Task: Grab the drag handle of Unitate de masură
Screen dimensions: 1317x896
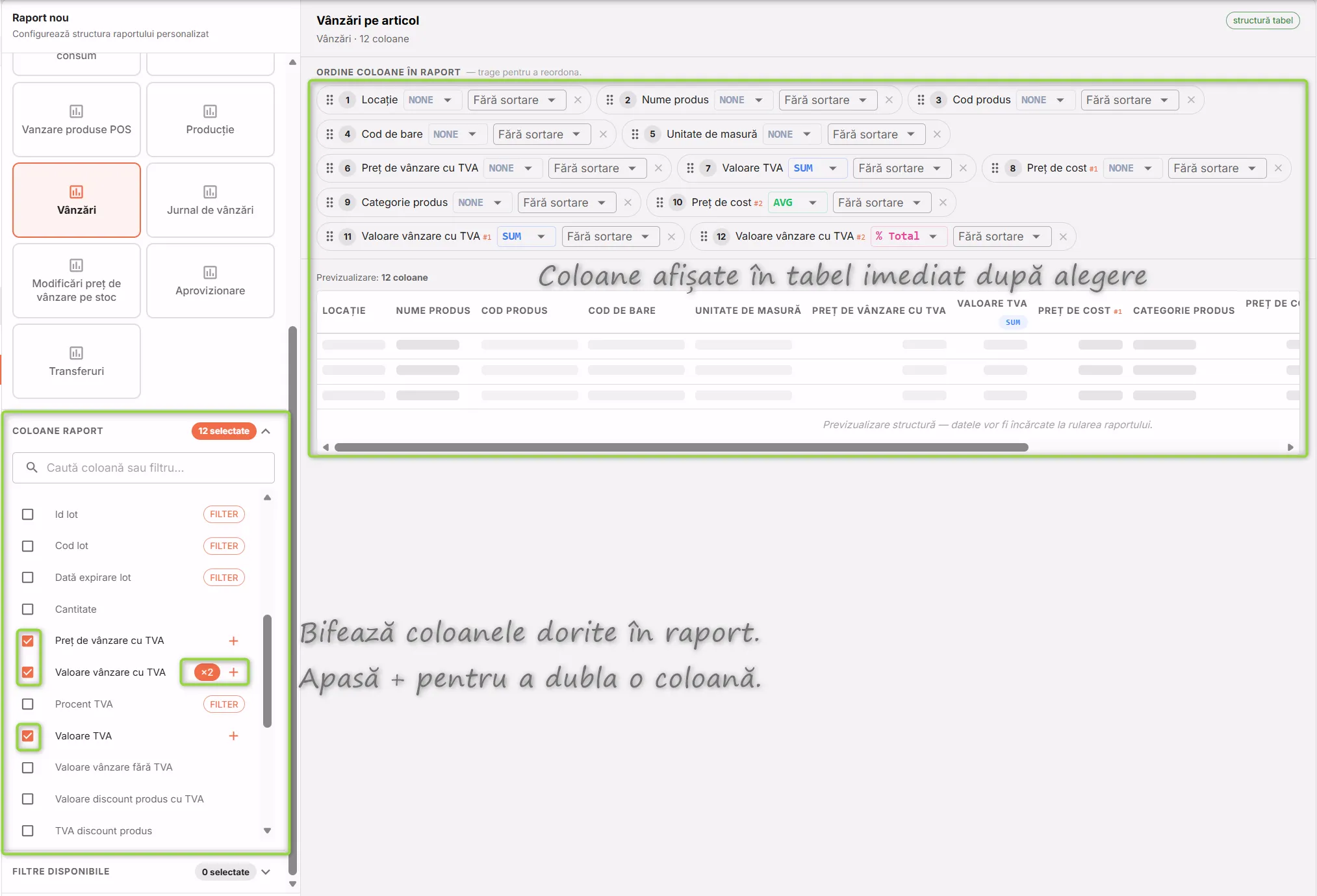Action: 635,134
